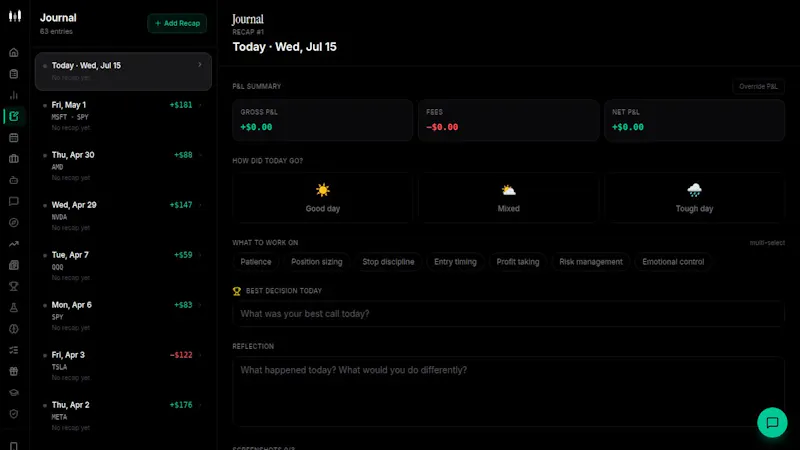Expand chevron on Fri, Apr 3 entry
Screen dimensions: 800x450
pyautogui.click(x=200, y=355)
